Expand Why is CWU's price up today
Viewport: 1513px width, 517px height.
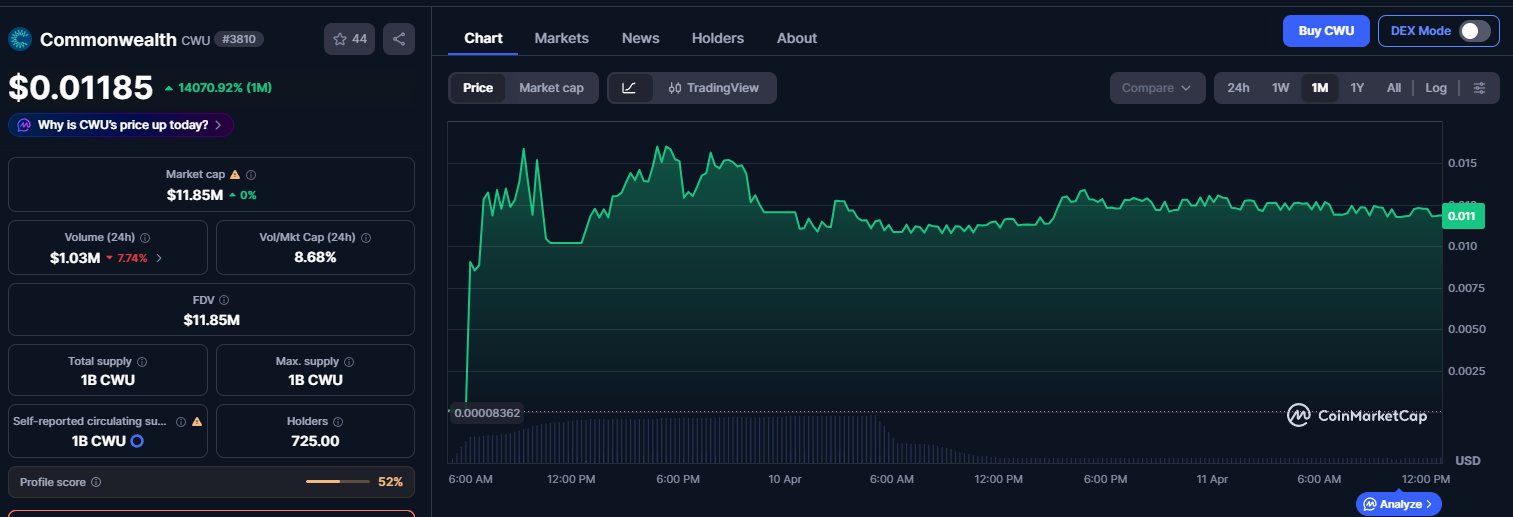click(121, 125)
